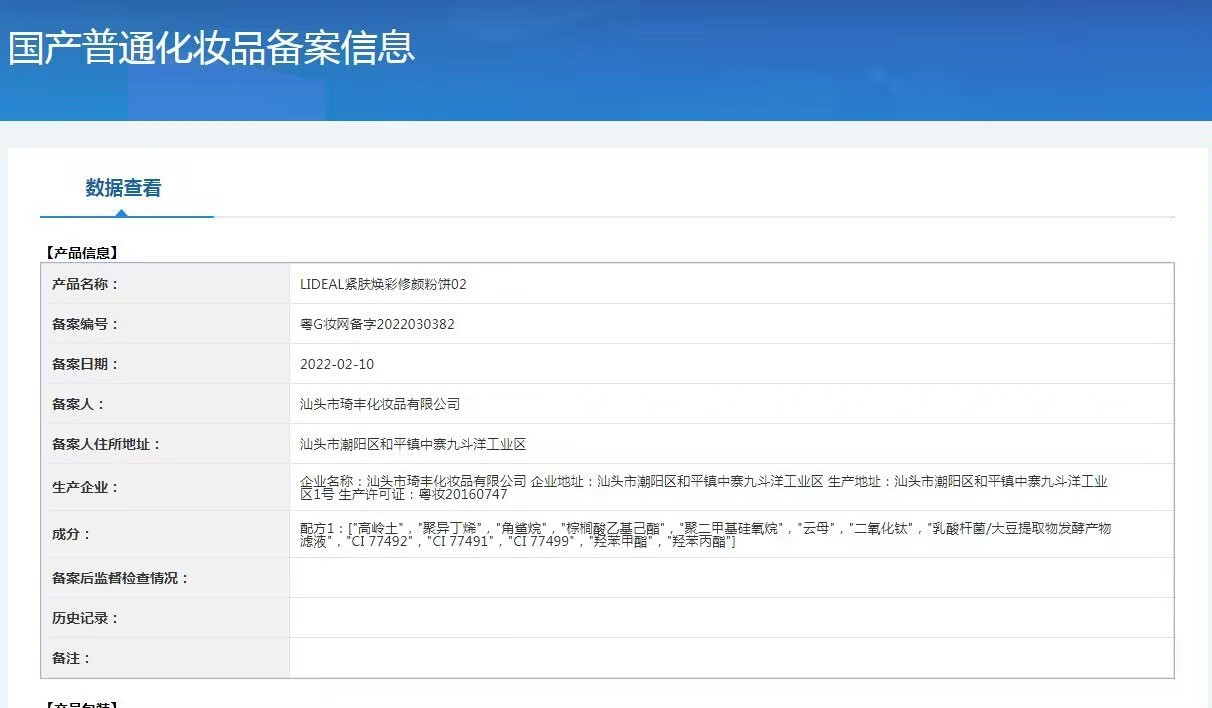Viewport: 1212px width, 708px height.
Task: Click the 备案日期 label cell
Action: [165, 364]
